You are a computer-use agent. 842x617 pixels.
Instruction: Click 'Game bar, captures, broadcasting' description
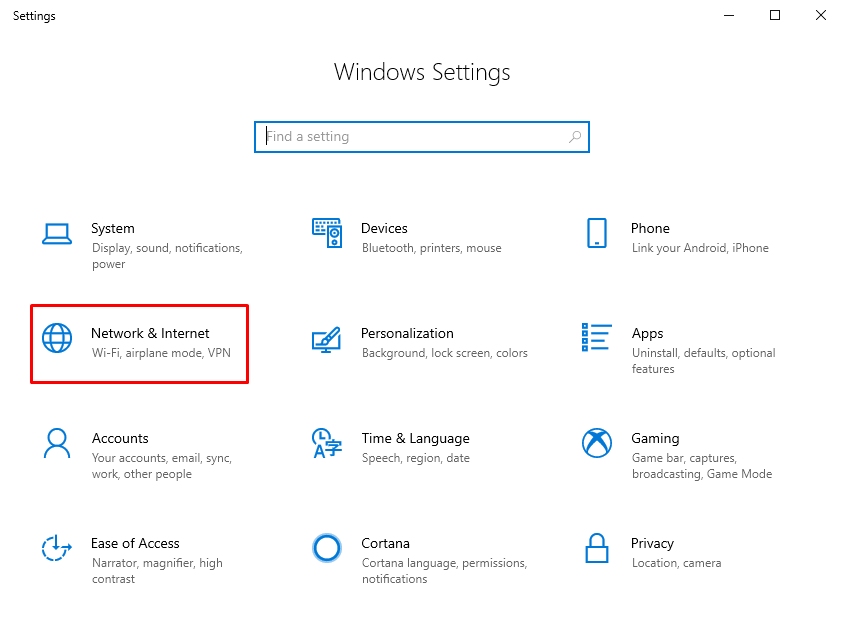point(702,466)
